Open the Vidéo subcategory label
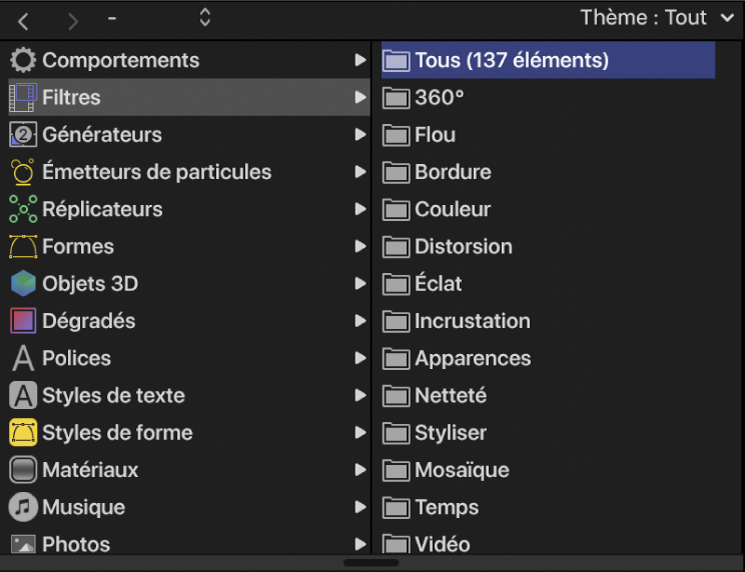The height and width of the screenshot is (572, 745). 442,544
